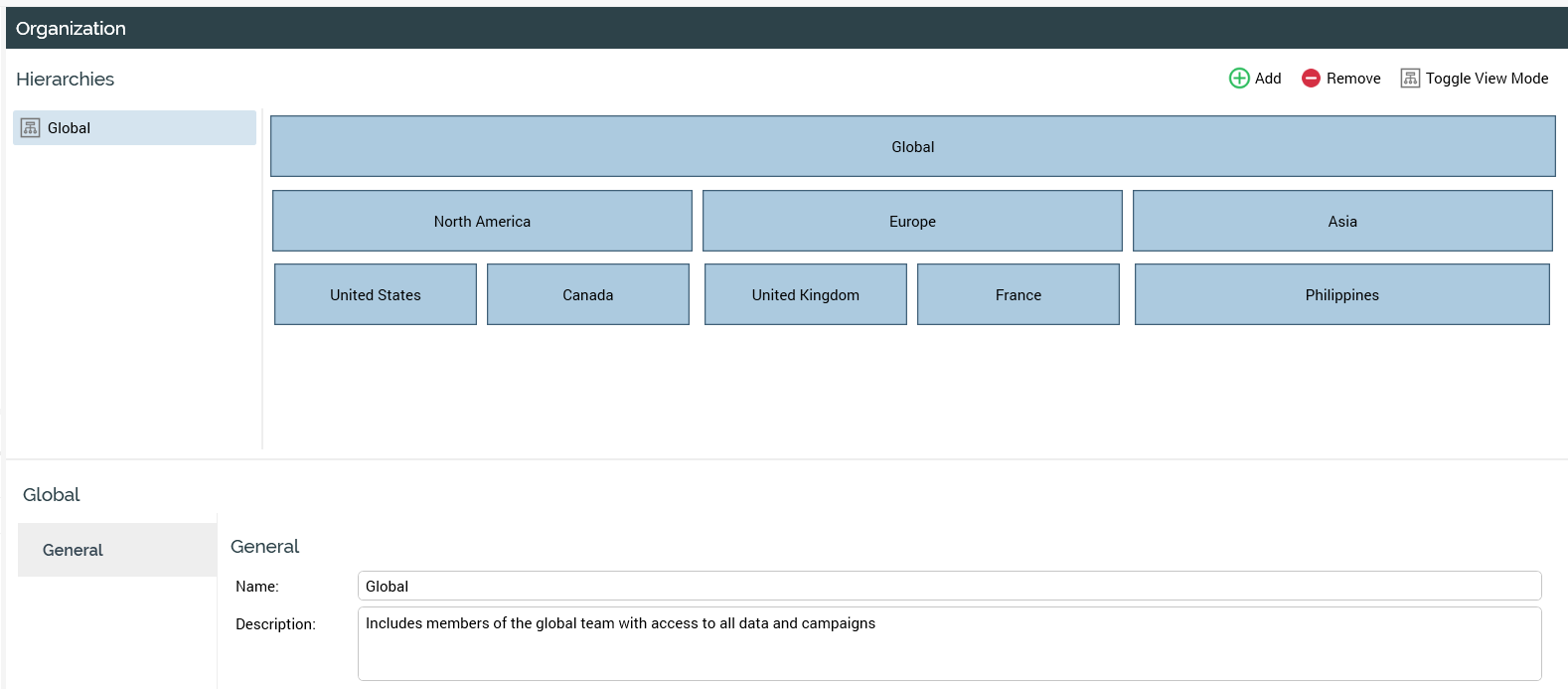Switch layout via Toggle View Mode text
The image size is (1568, 689).
pyautogui.click(x=1487, y=79)
